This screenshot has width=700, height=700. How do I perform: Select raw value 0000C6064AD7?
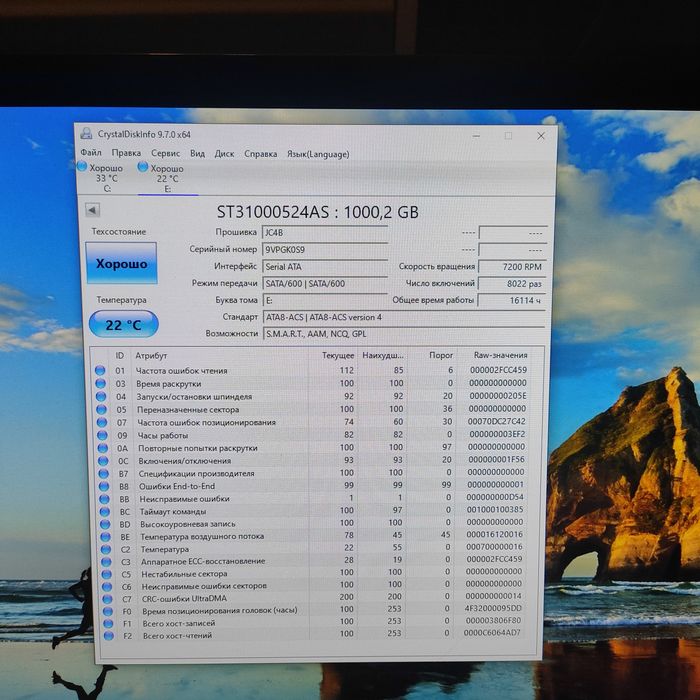coord(492,632)
